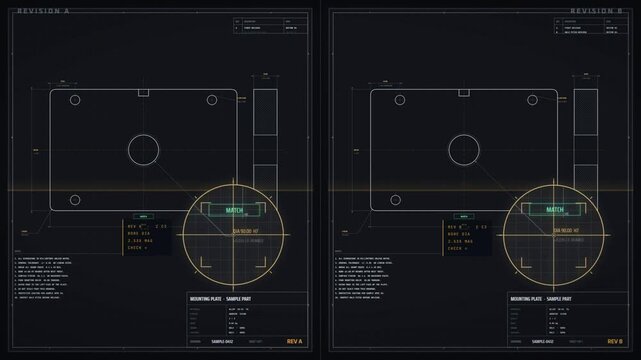Click Revision B title 'MOUNTING PLATE - SAMPLE PART'
Image resolution: width=641 pixels, height=360 pixels.
pyautogui.click(x=541, y=299)
